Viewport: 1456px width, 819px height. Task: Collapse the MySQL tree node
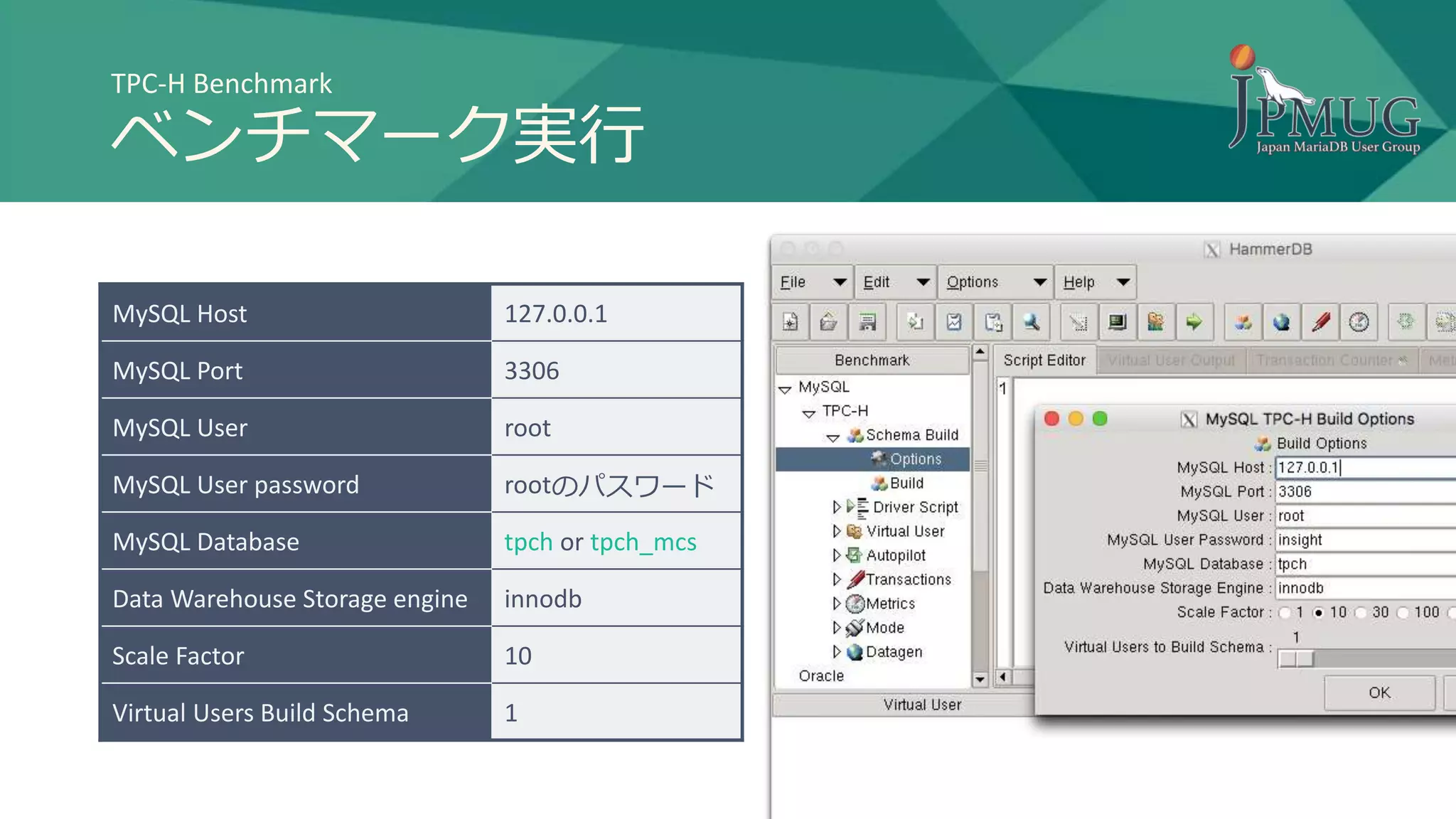[x=785, y=389]
